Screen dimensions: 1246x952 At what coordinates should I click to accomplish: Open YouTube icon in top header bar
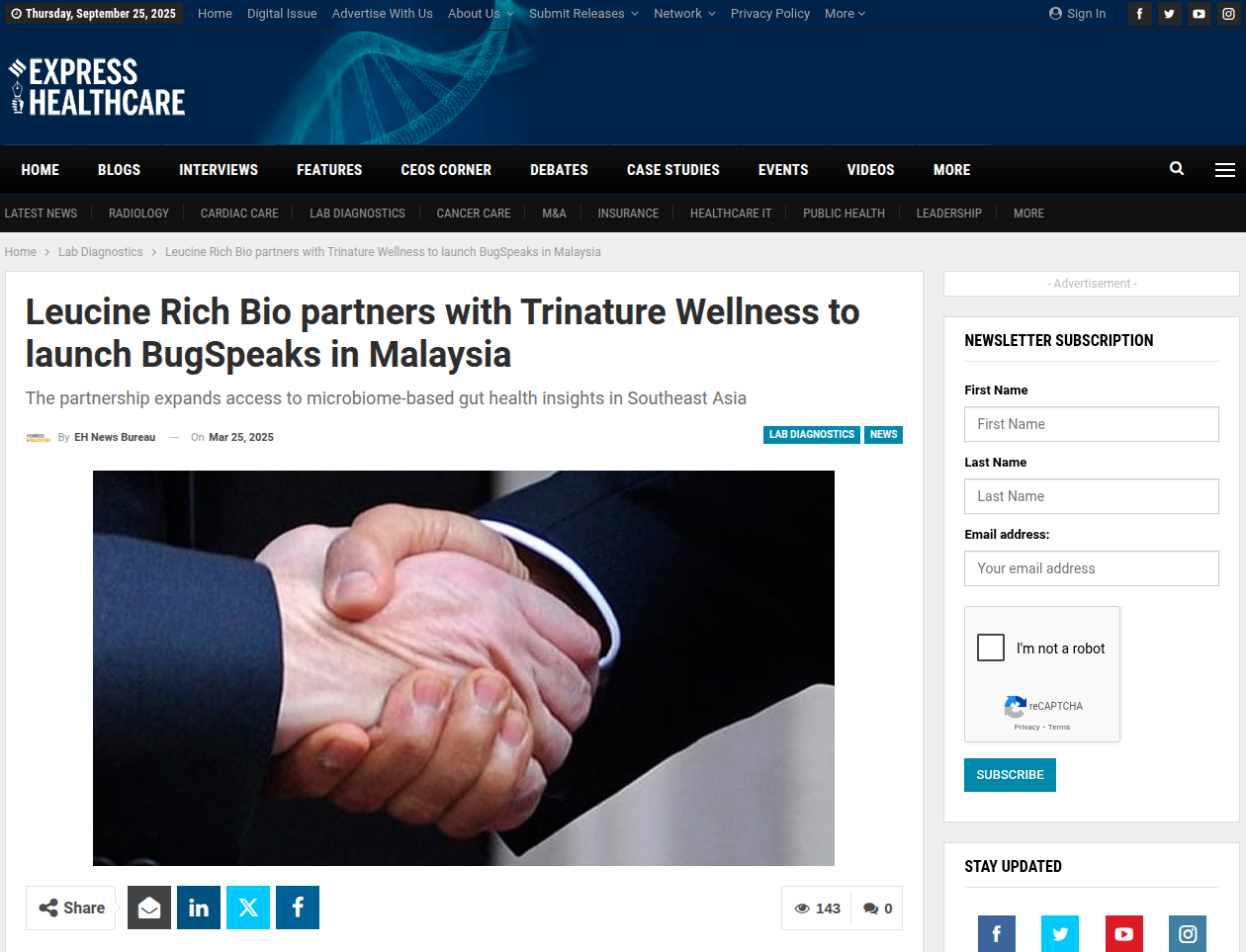pos(1199,14)
